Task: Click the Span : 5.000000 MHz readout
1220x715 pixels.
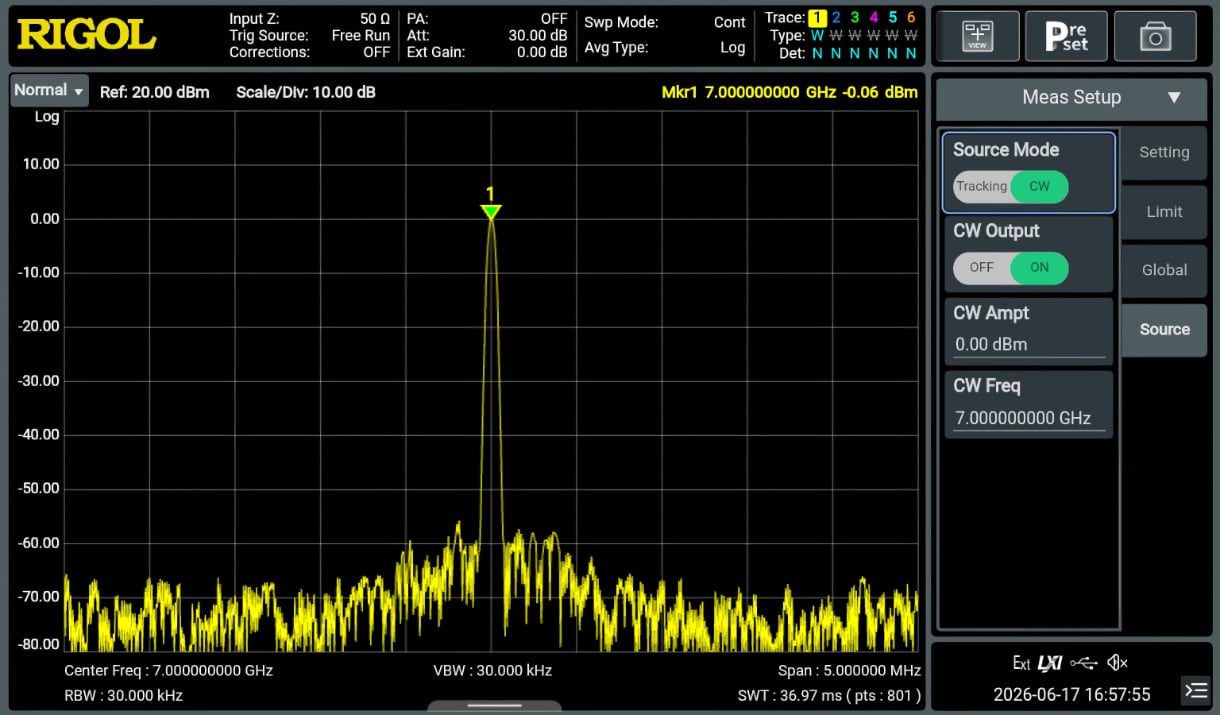Action: click(x=848, y=670)
